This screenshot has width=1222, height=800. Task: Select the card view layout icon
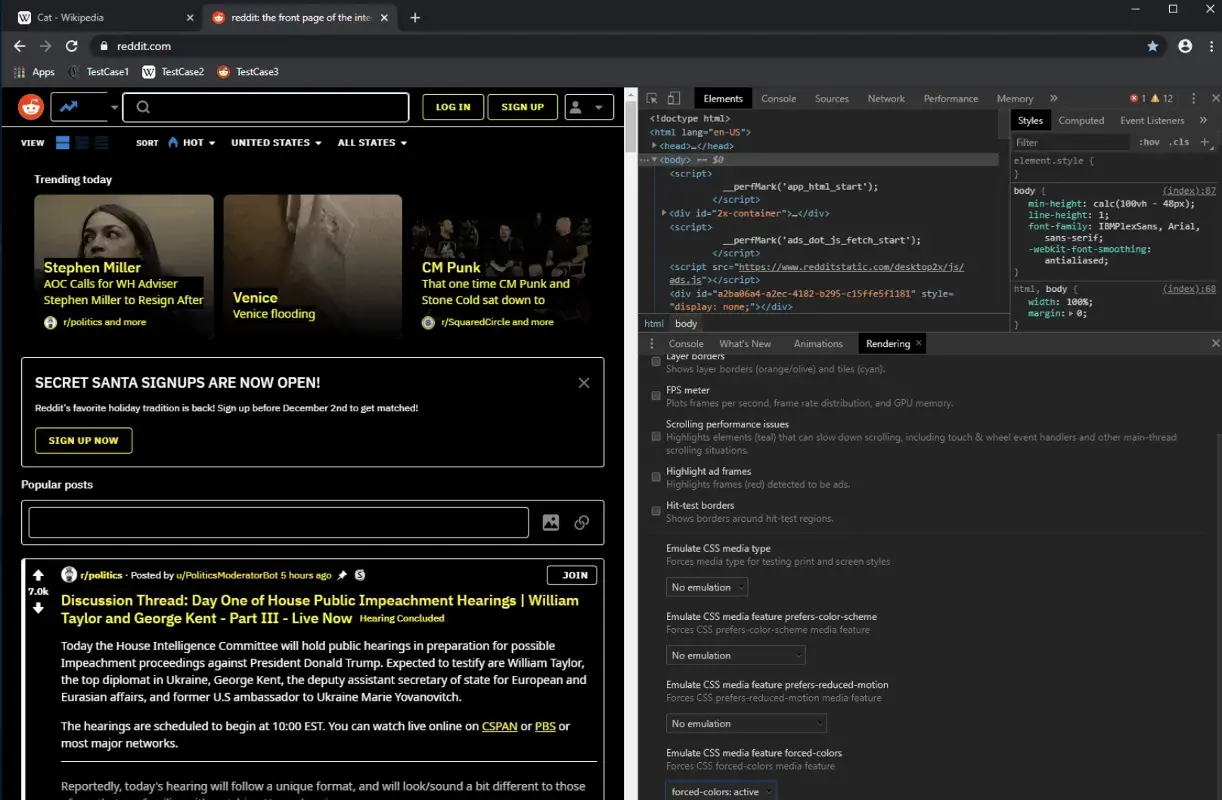click(63, 143)
